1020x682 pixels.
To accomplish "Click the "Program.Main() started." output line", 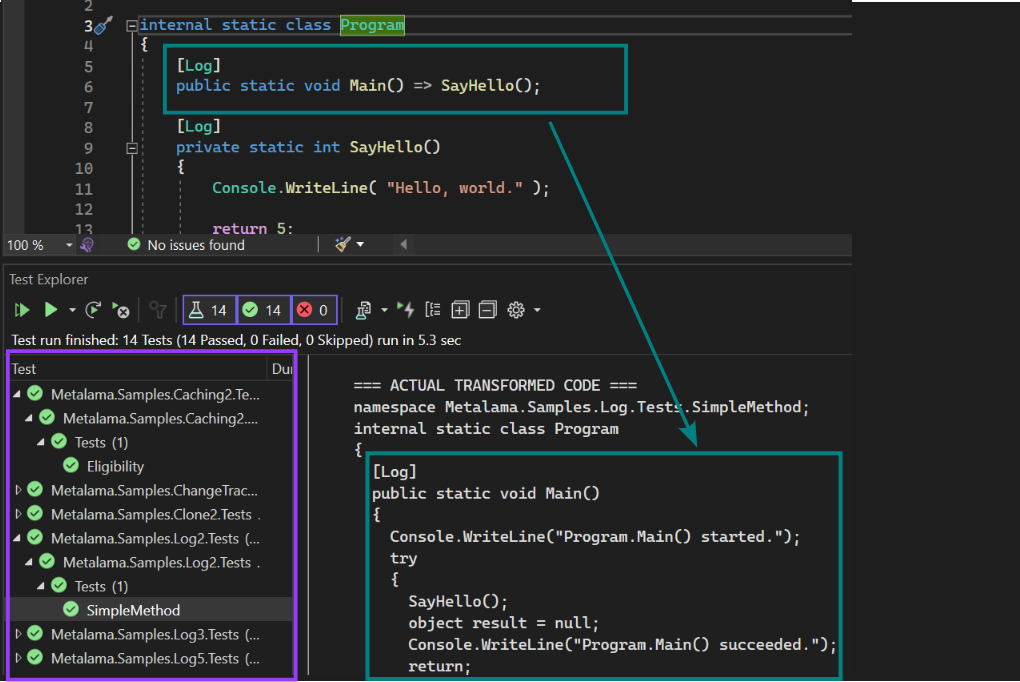I will point(595,537).
